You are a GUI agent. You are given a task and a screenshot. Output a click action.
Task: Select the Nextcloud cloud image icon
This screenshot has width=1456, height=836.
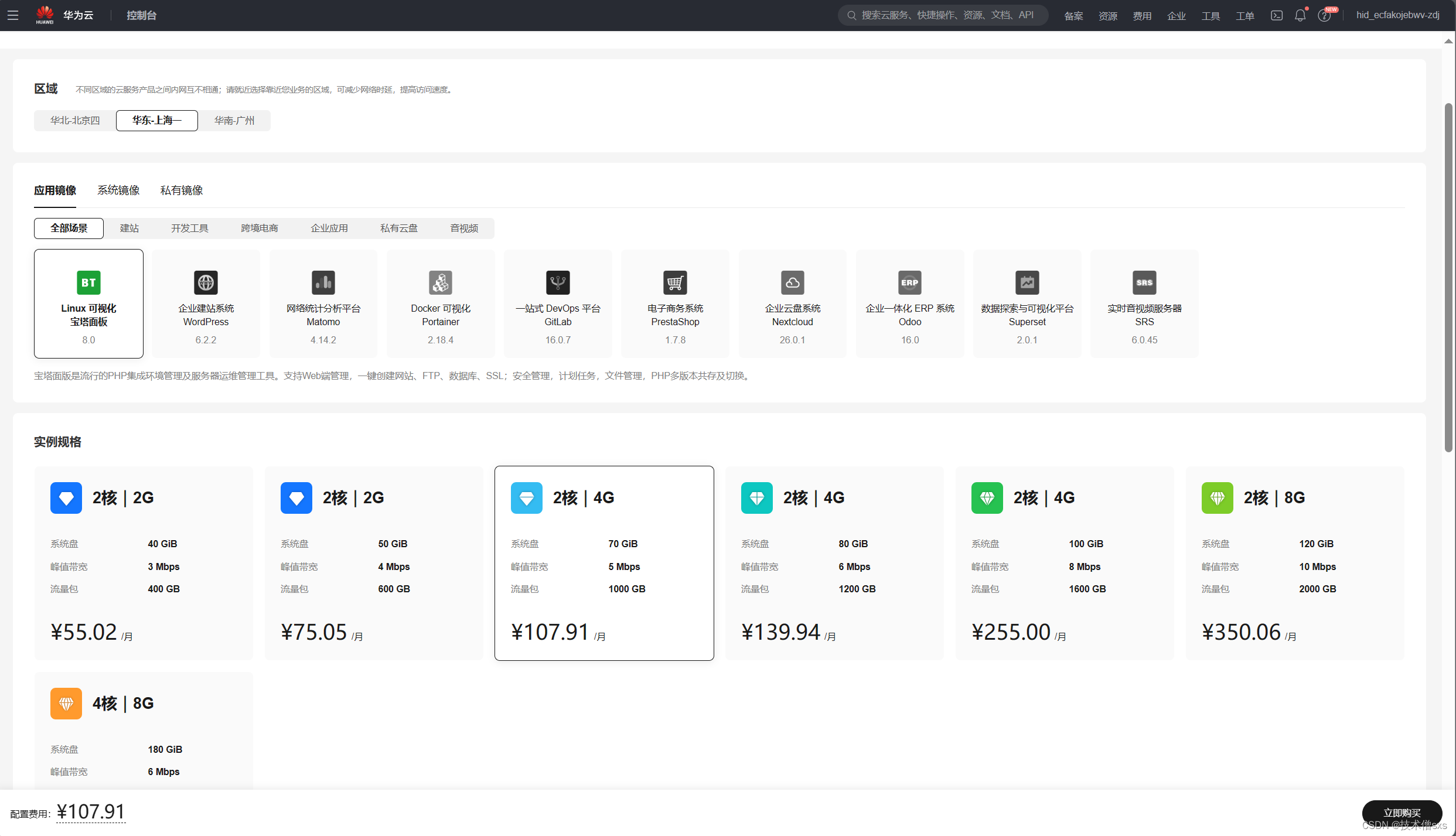[793, 282]
